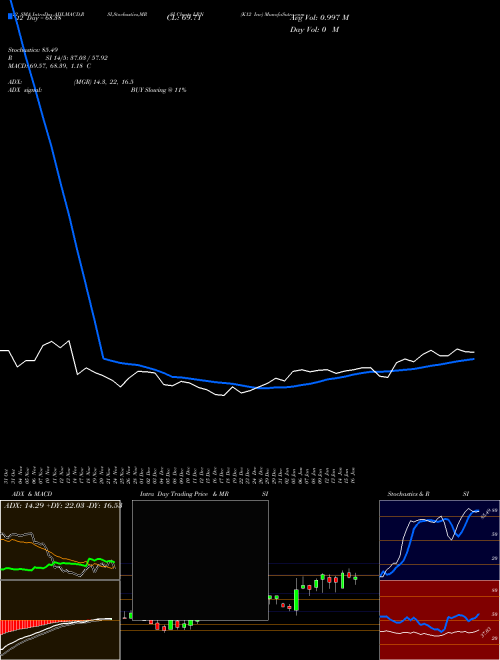Click the "CL: 69.71" closing price label
Viewport: 500px width, 660px height.
pos(184,17)
